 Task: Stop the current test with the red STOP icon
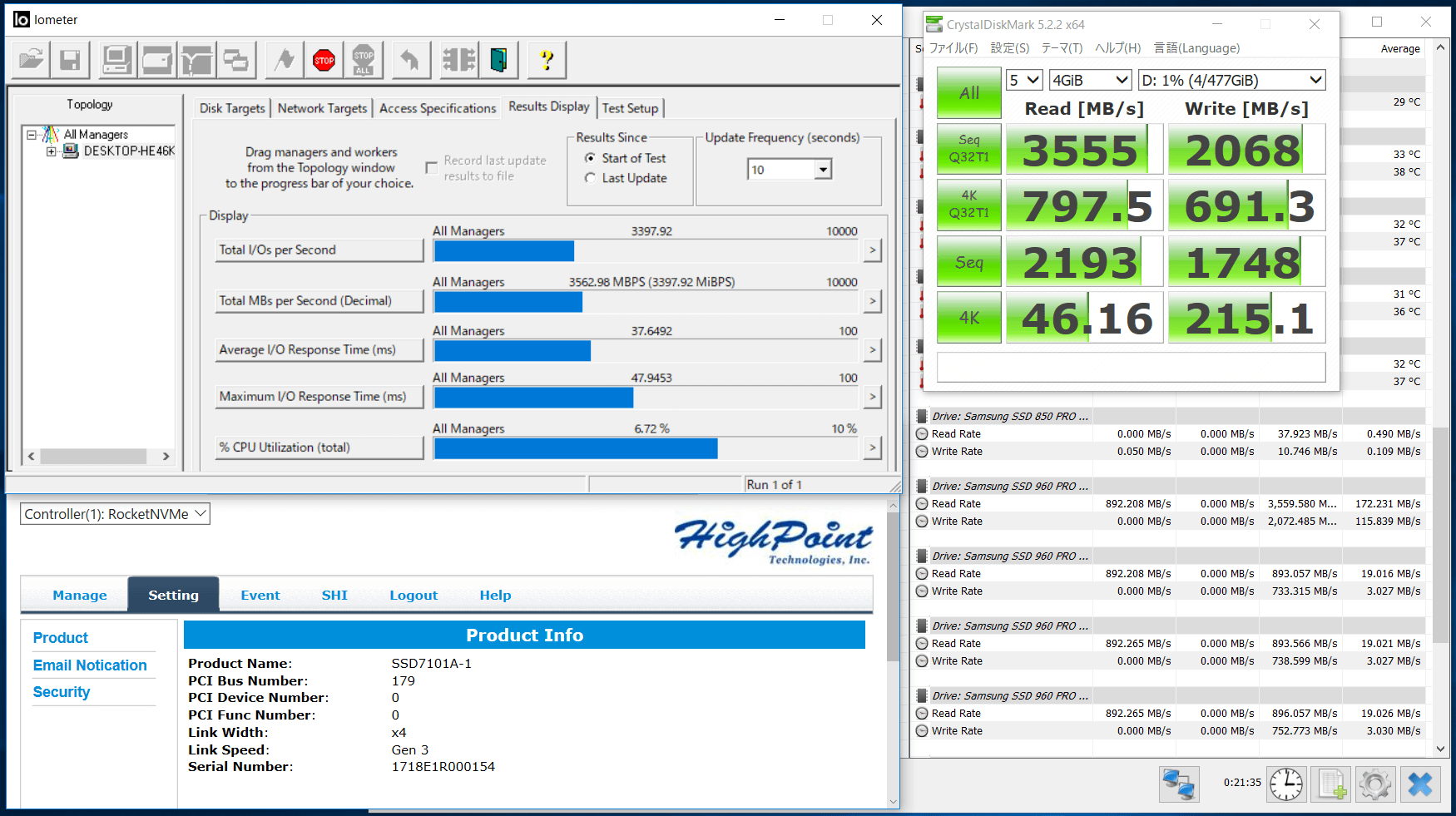coord(324,60)
